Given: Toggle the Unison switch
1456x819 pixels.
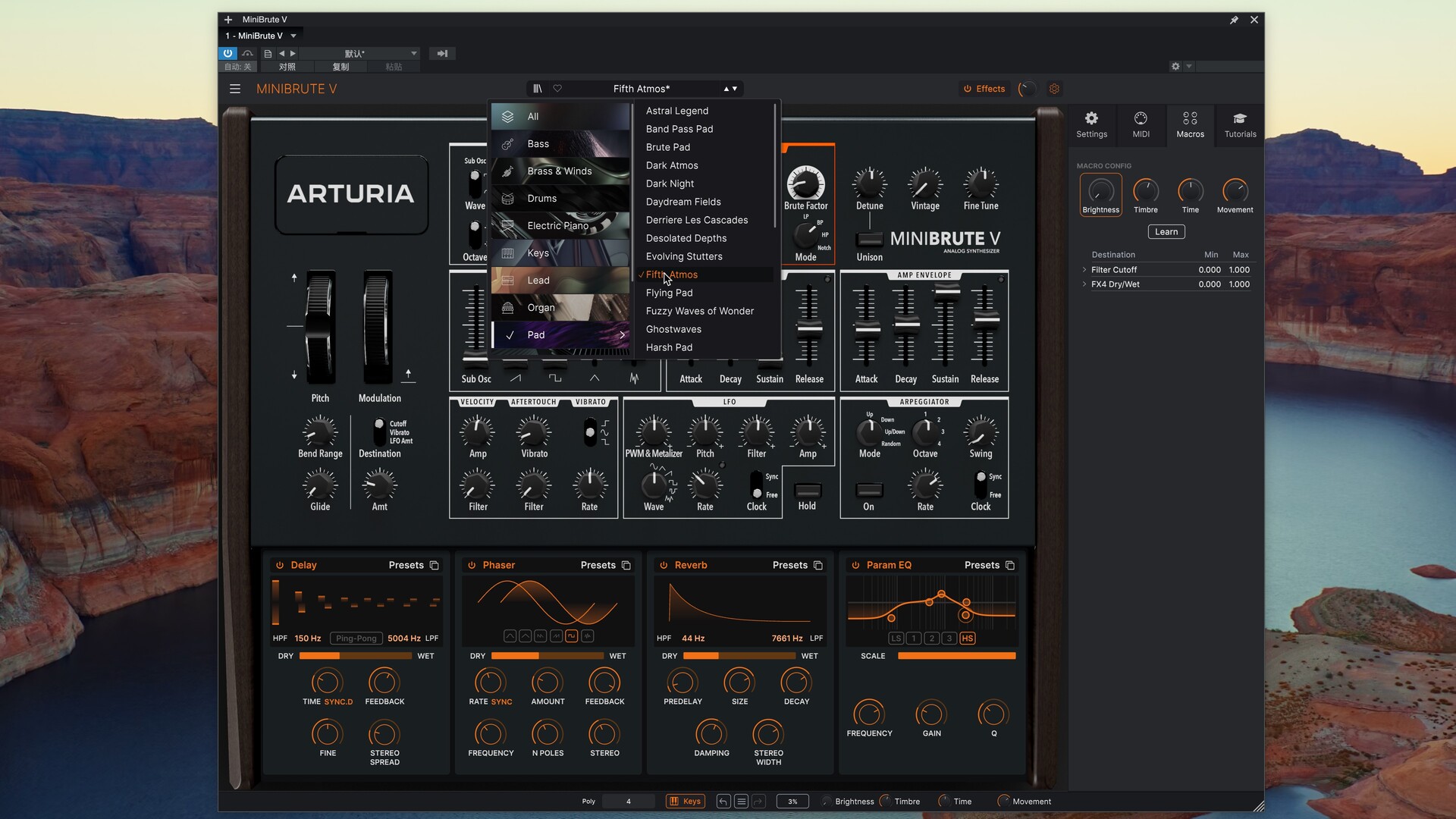Looking at the screenshot, I should coord(869,240).
